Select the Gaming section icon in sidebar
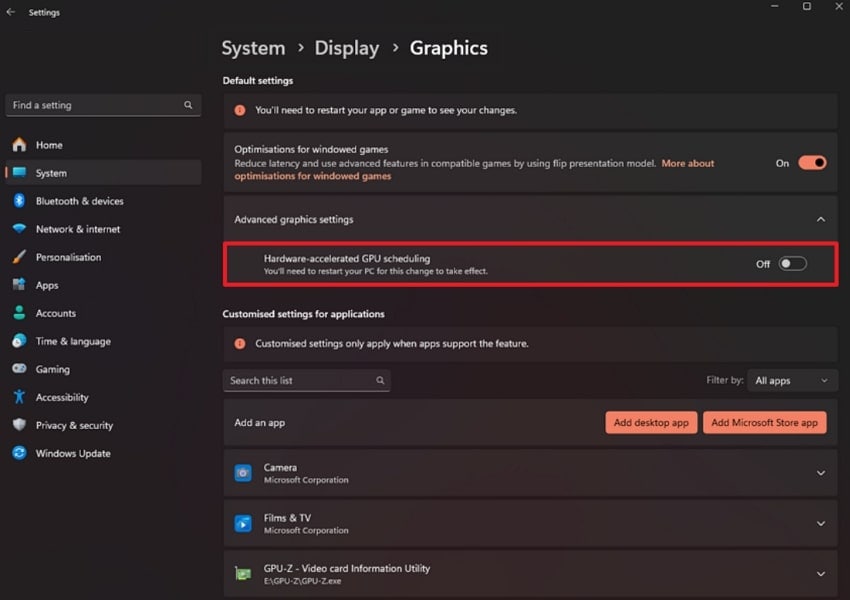This screenshot has height=600, width=850. pyautogui.click(x=21, y=369)
